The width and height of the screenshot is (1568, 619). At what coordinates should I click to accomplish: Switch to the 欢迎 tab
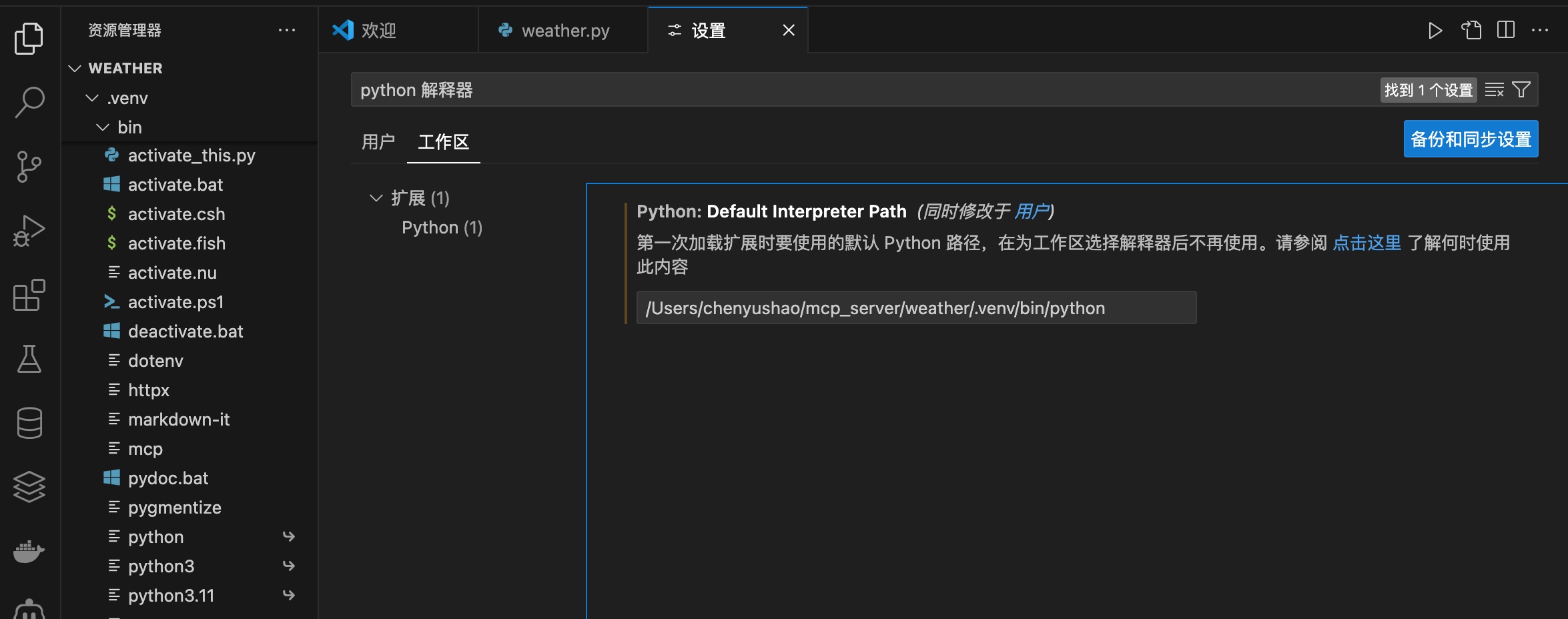pos(398,30)
